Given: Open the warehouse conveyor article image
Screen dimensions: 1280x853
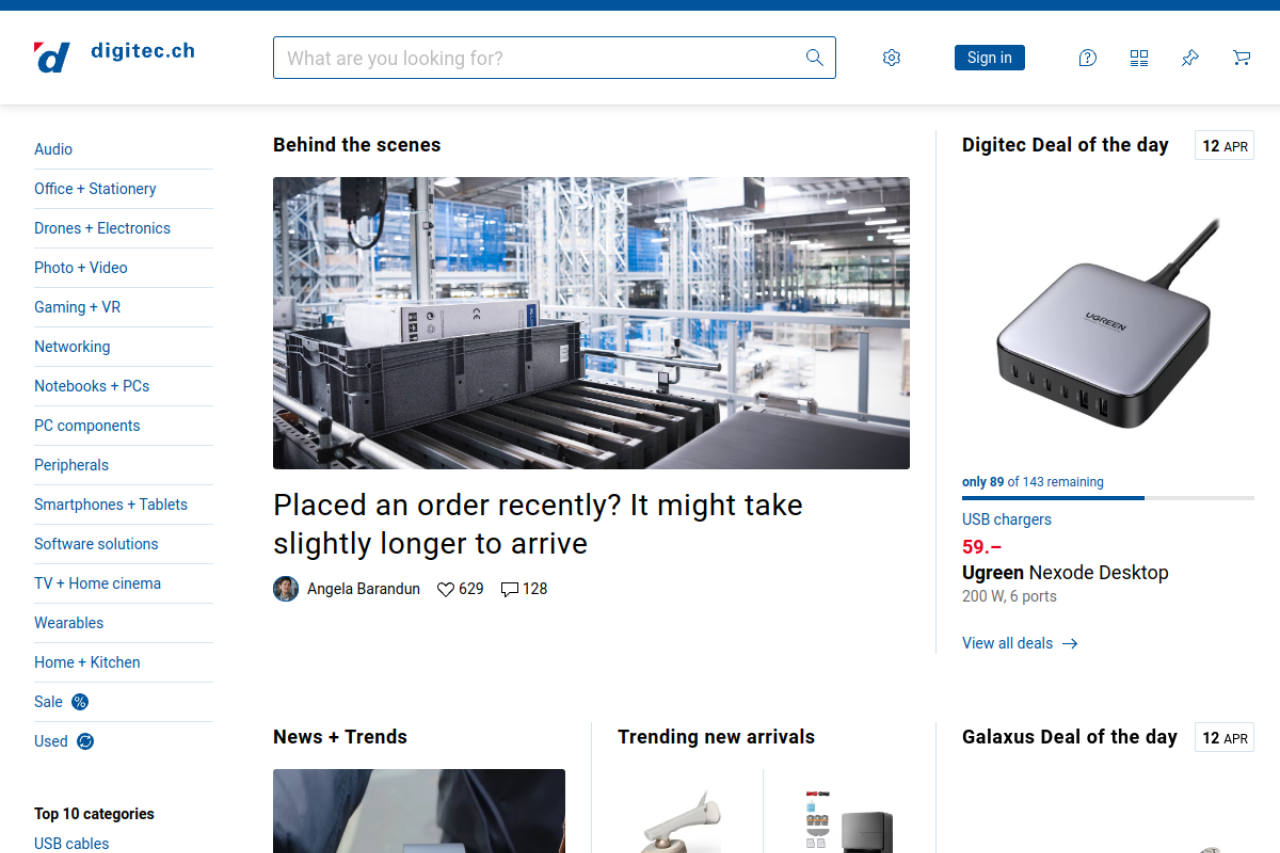Looking at the screenshot, I should click(x=591, y=323).
